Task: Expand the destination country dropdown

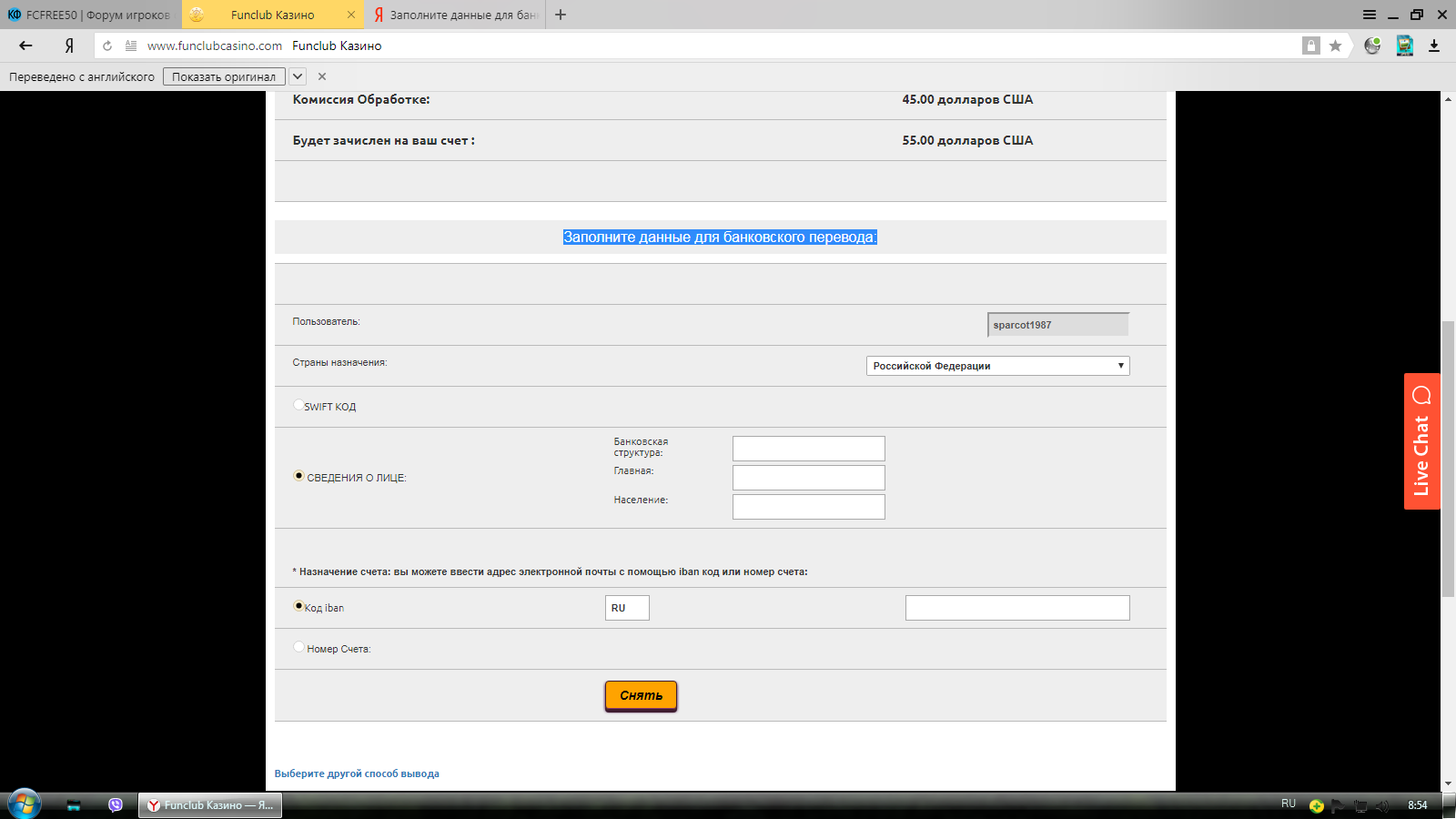Action: [x=997, y=366]
